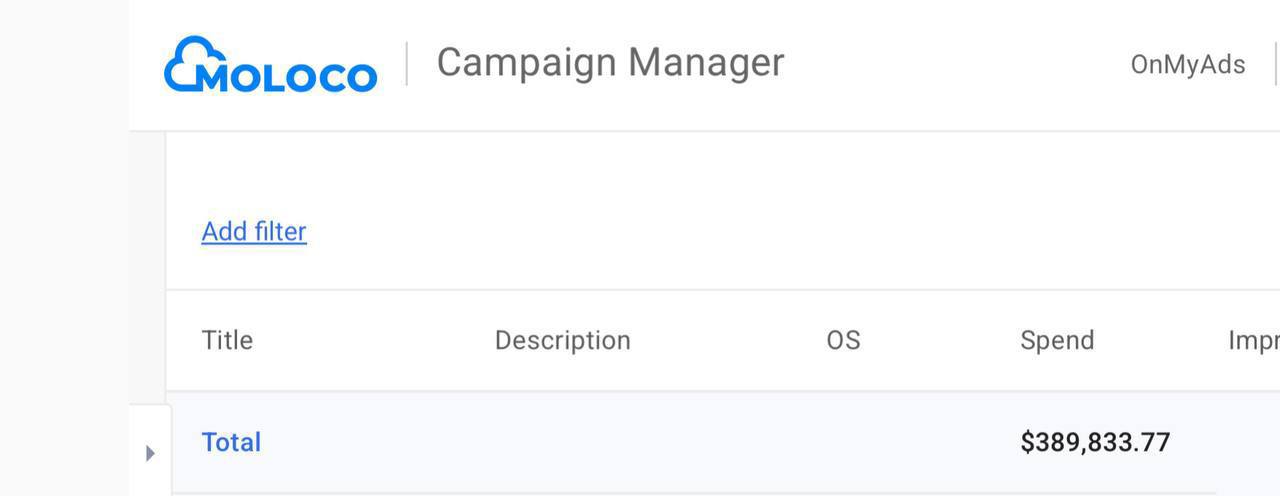Click the MOLOCO wordmark text

pyautogui.click(x=288, y=76)
